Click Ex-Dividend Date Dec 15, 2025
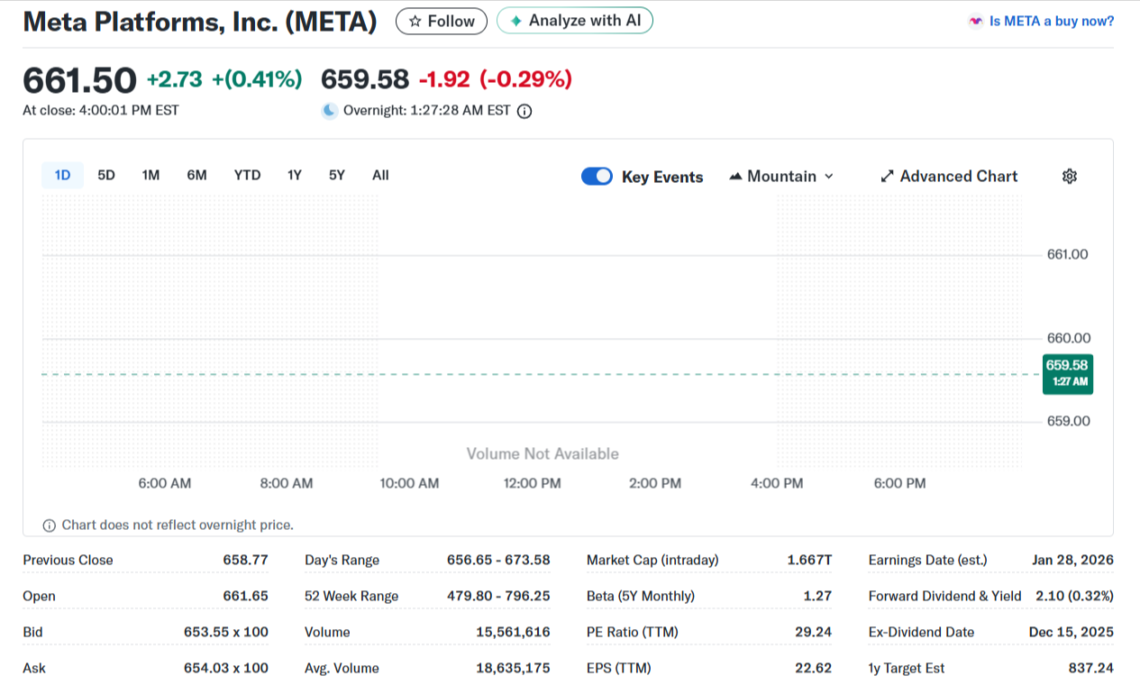 [1071, 632]
